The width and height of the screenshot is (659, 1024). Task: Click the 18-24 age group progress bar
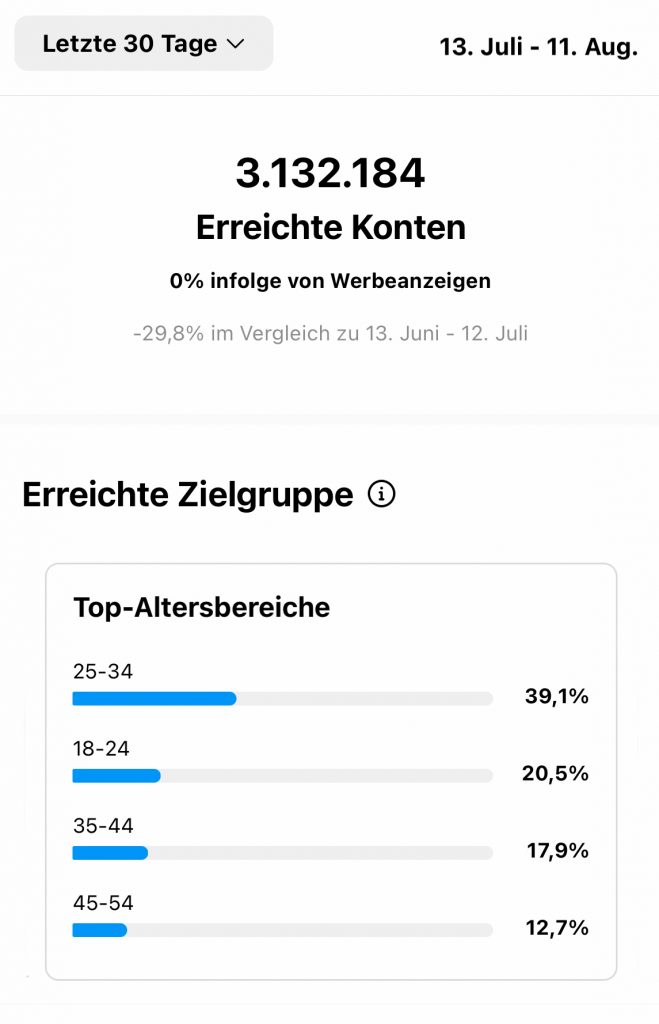point(282,775)
